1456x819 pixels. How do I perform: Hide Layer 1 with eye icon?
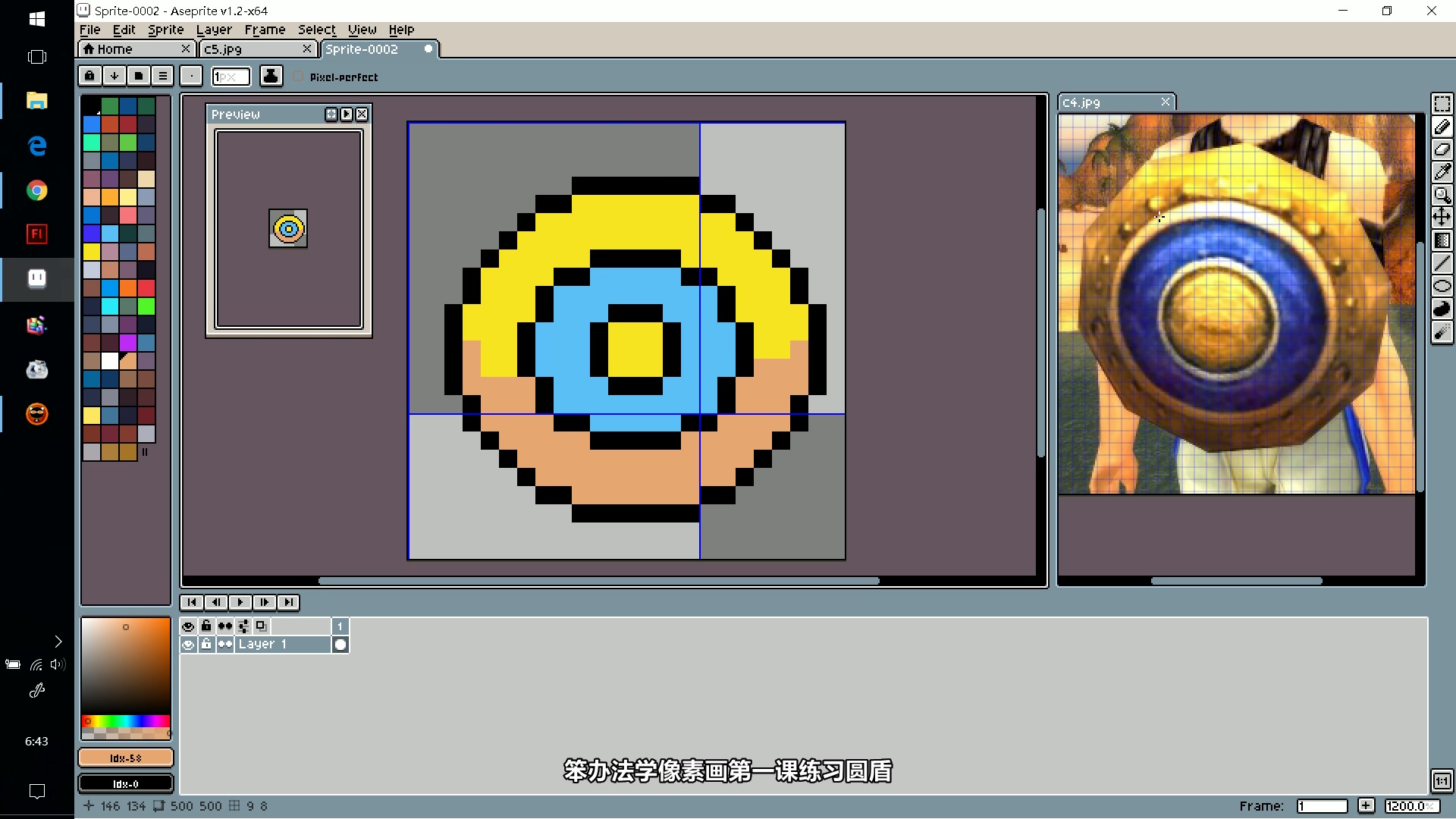(188, 645)
